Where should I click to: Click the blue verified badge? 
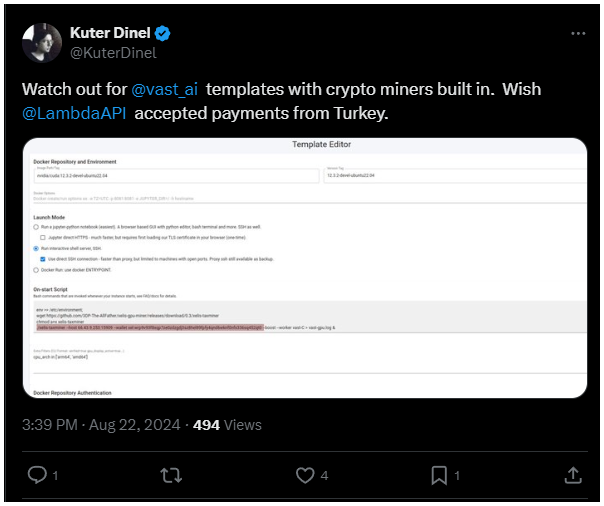pos(163,33)
